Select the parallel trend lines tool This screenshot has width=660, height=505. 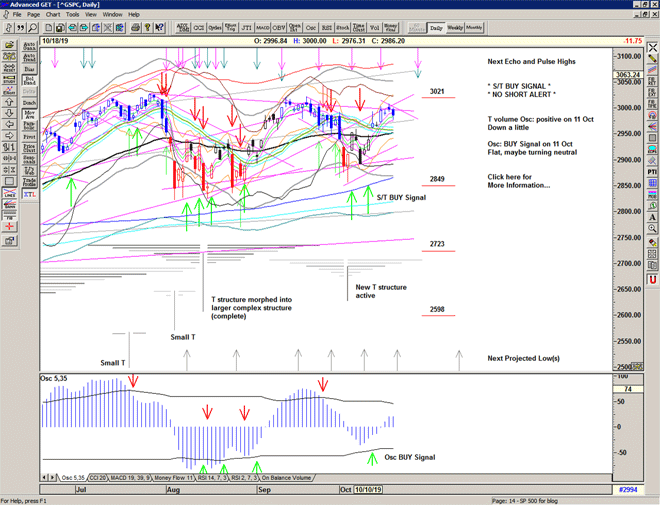652,69
